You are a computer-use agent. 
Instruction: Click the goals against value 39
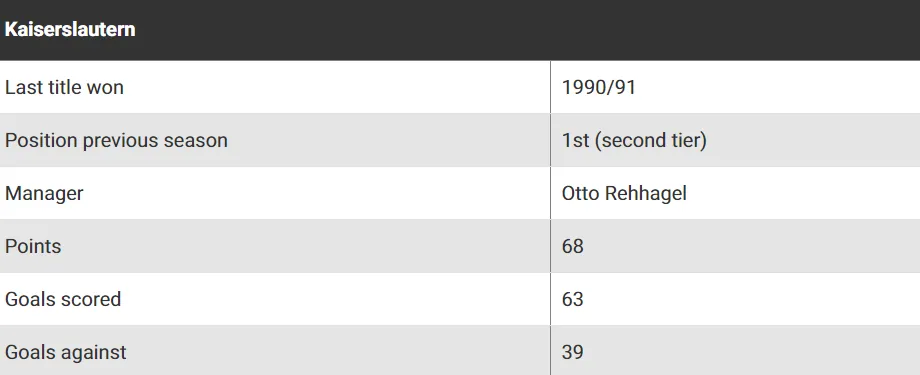(573, 352)
